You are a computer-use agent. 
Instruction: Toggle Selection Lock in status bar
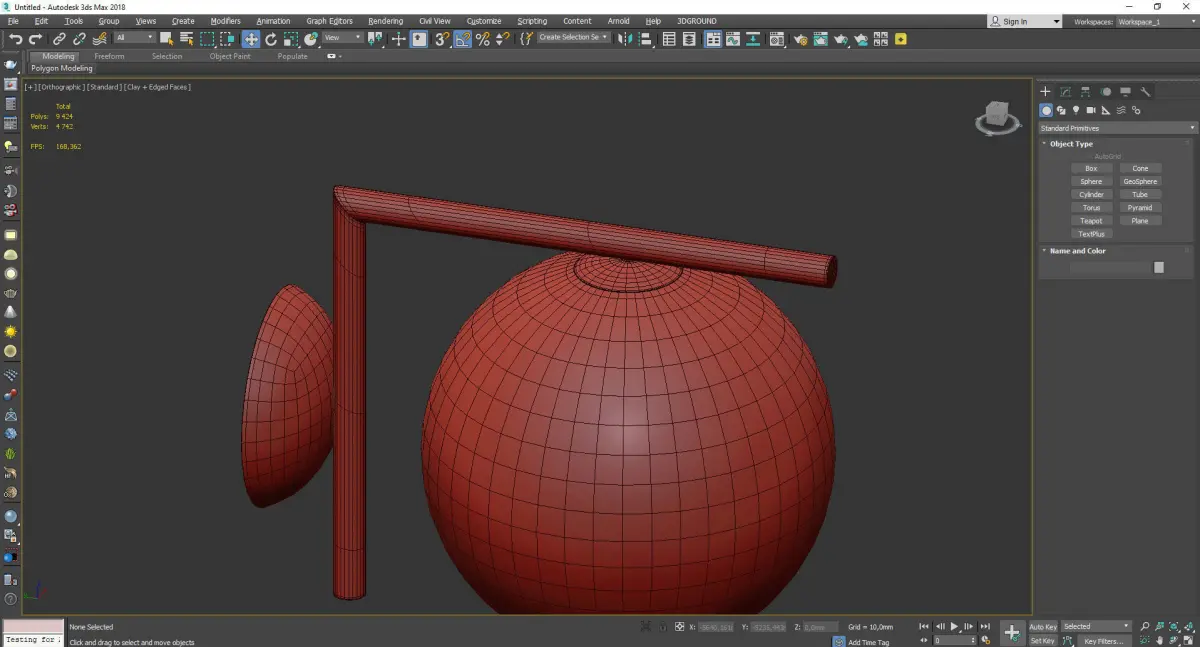coord(662,627)
